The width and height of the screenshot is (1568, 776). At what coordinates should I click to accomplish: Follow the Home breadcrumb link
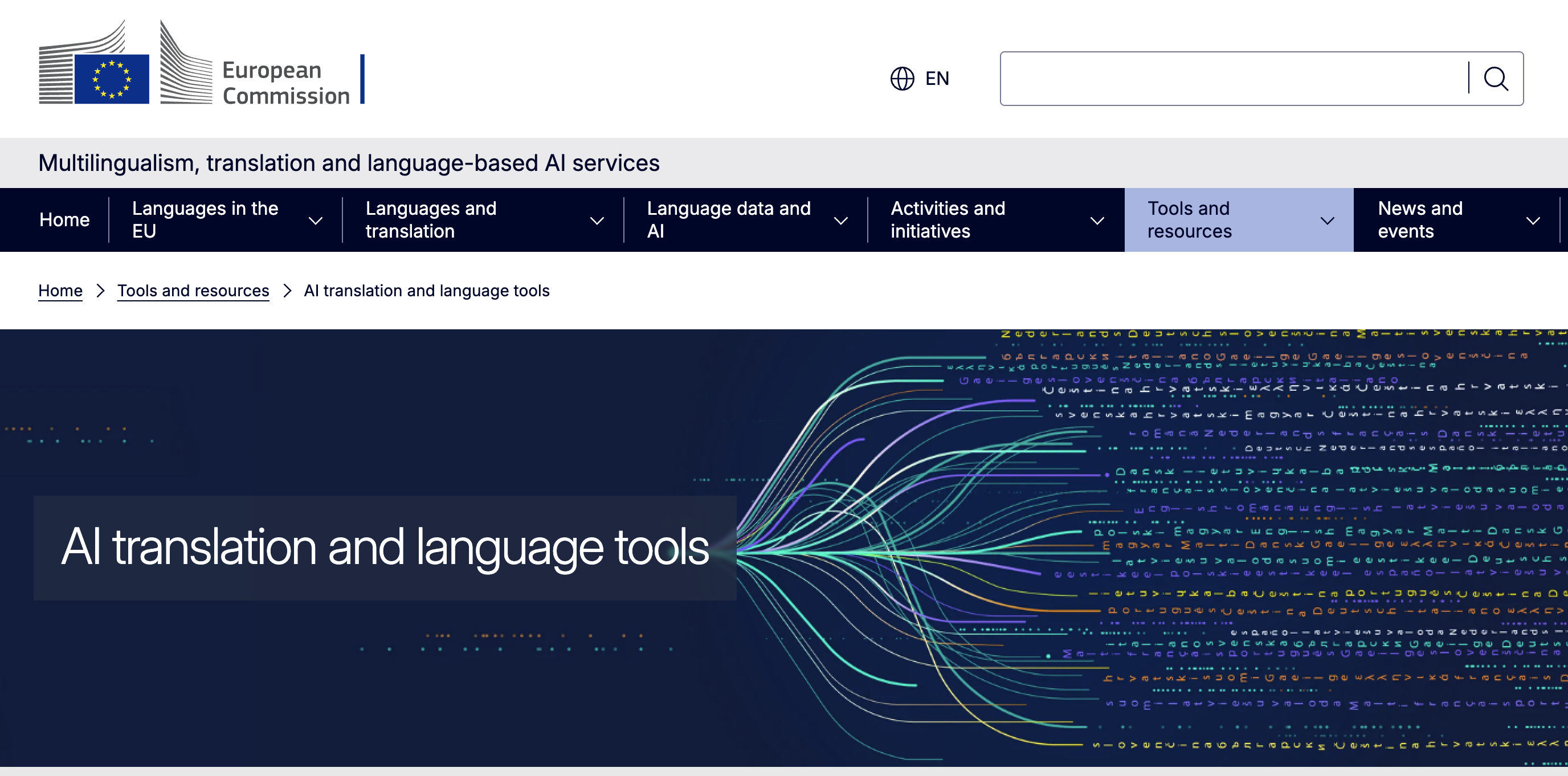(60, 291)
